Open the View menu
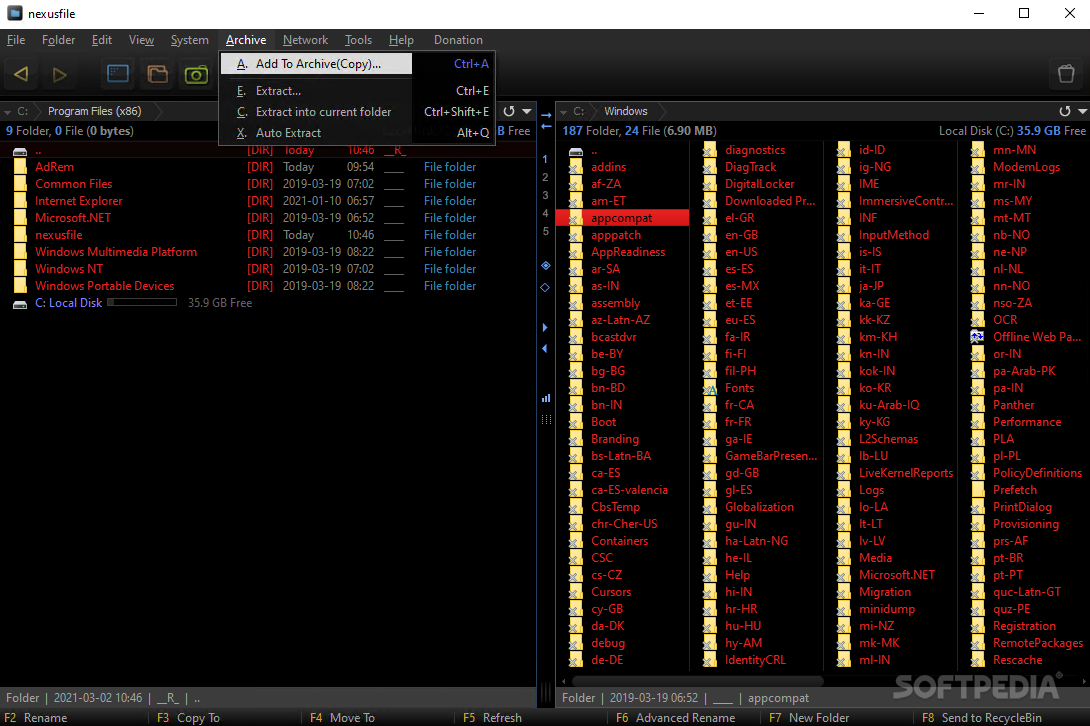The width and height of the screenshot is (1090, 726). (x=141, y=40)
